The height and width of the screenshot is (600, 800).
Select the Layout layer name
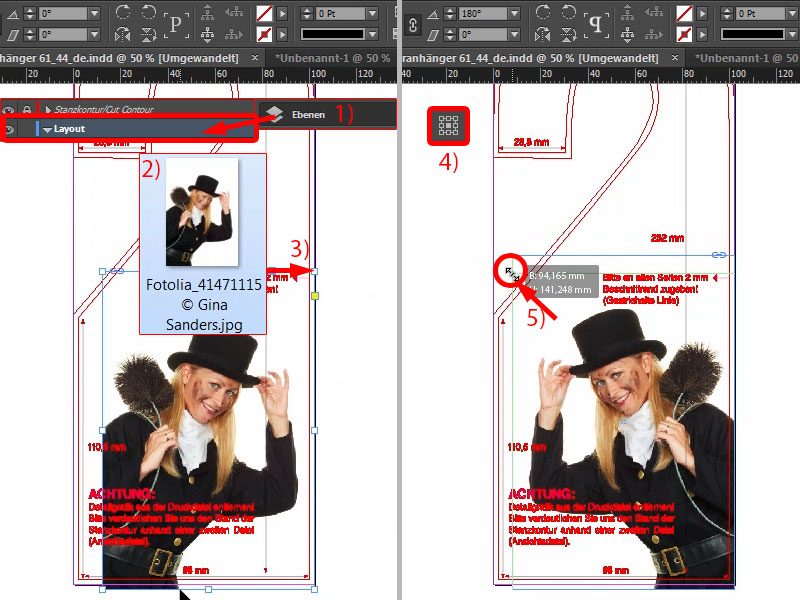click(69, 129)
